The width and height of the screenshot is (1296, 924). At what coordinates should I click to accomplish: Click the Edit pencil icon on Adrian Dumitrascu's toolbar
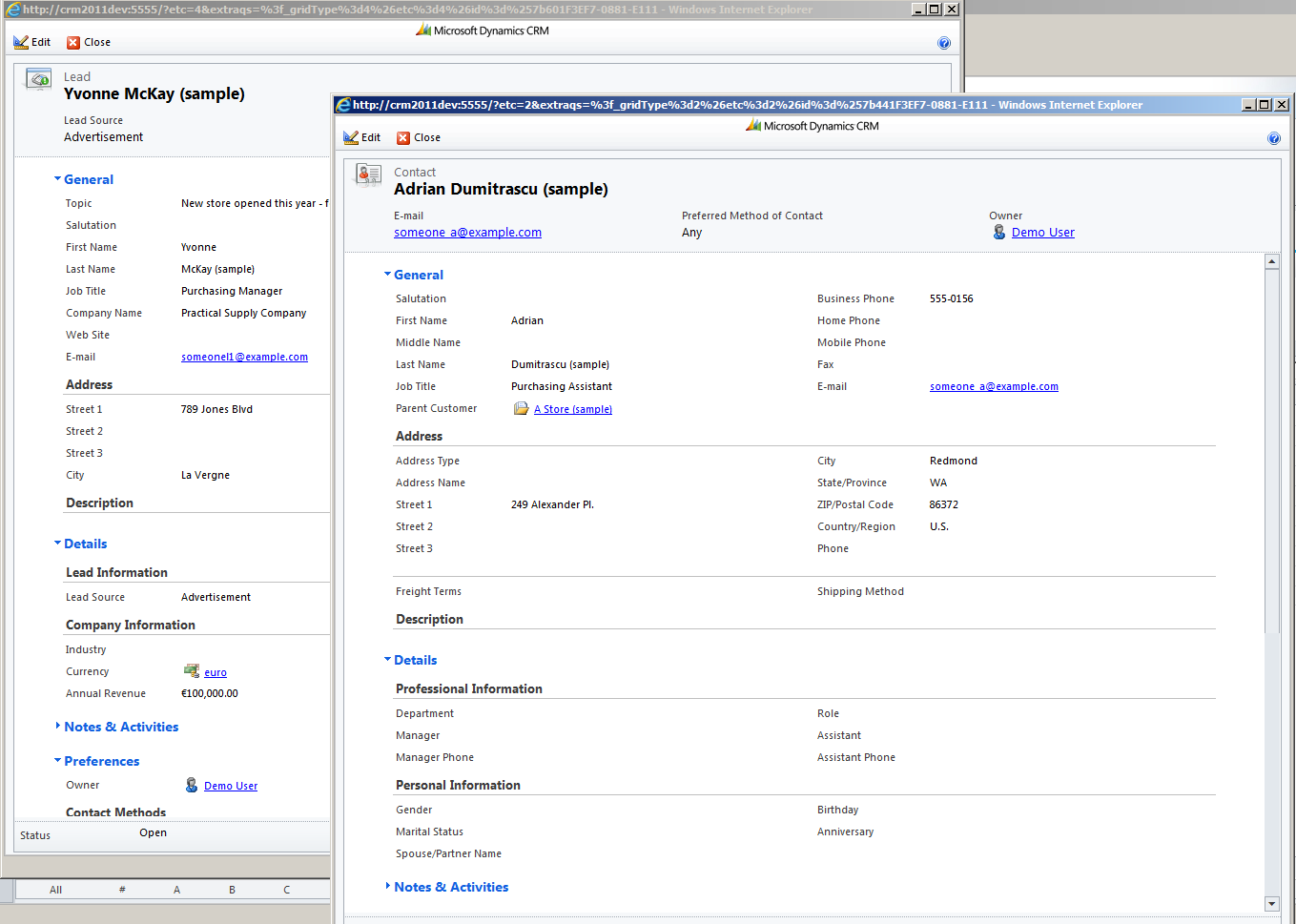point(351,137)
